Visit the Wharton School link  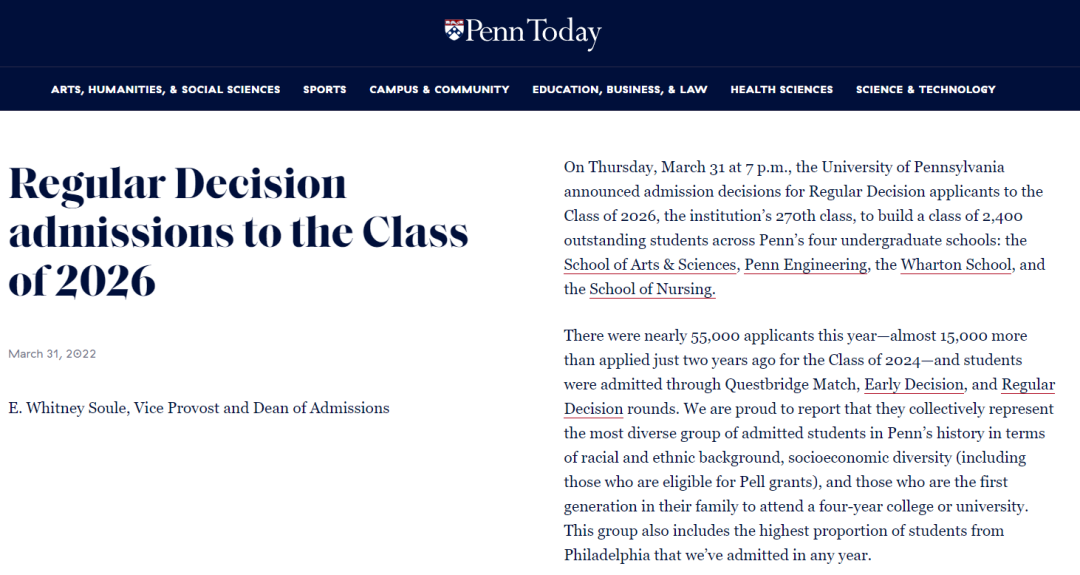pyautogui.click(x=956, y=265)
